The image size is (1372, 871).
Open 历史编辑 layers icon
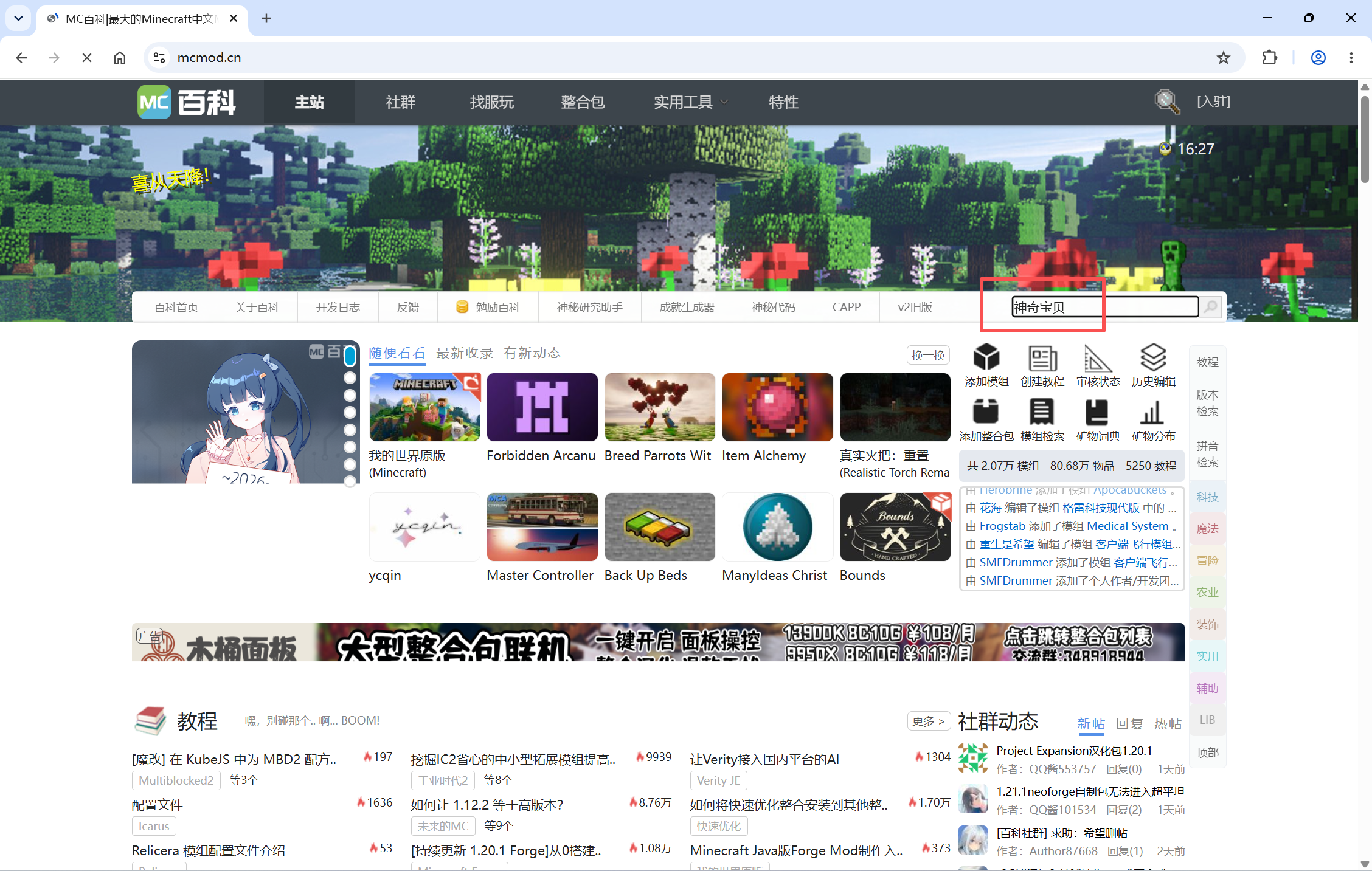coord(1153,357)
